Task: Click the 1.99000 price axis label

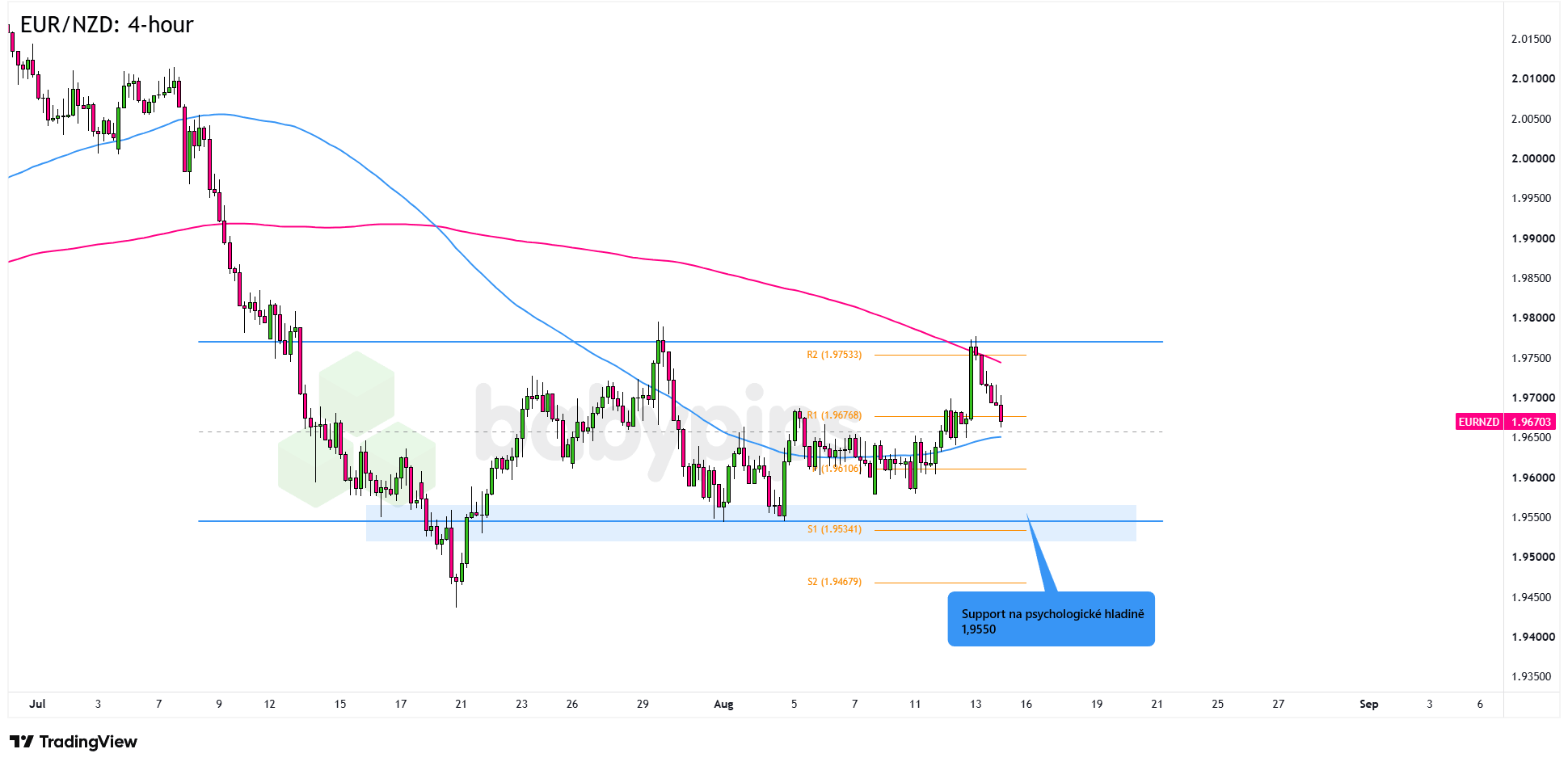Action: click(x=1533, y=238)
